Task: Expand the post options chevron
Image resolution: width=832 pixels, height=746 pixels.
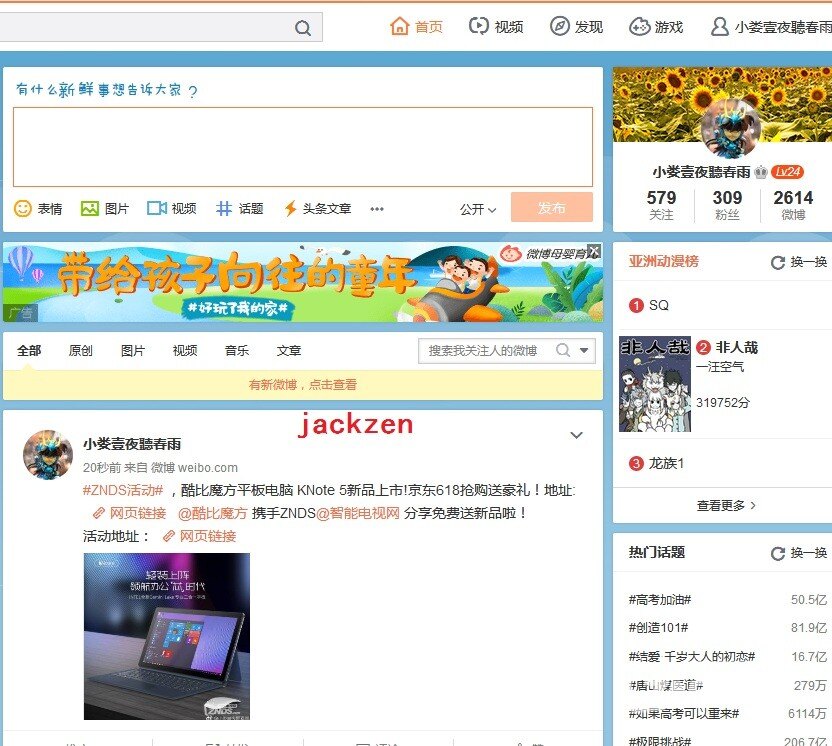Action: pos(576,435)
